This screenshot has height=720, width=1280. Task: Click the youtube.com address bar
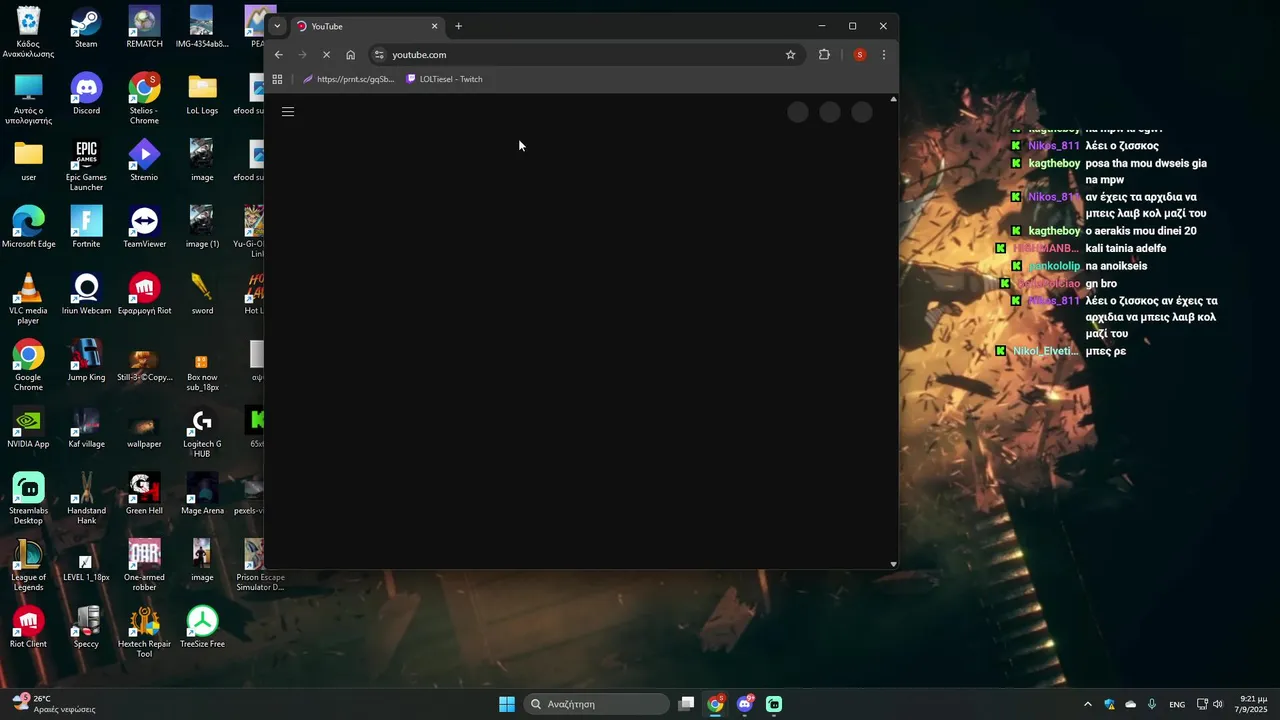(585, 55)
